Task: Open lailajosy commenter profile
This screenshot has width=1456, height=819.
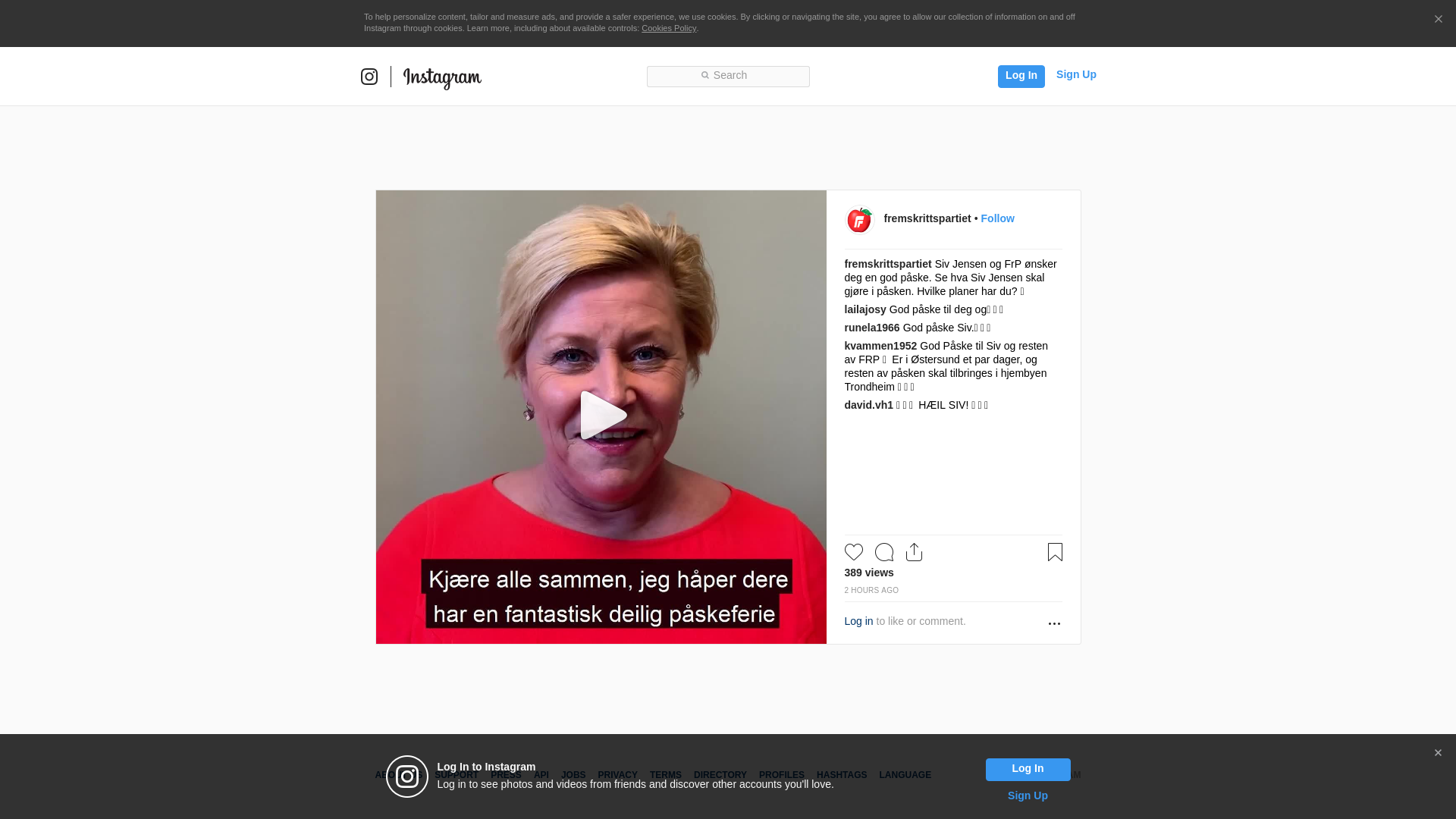Action: coord(864,309)
